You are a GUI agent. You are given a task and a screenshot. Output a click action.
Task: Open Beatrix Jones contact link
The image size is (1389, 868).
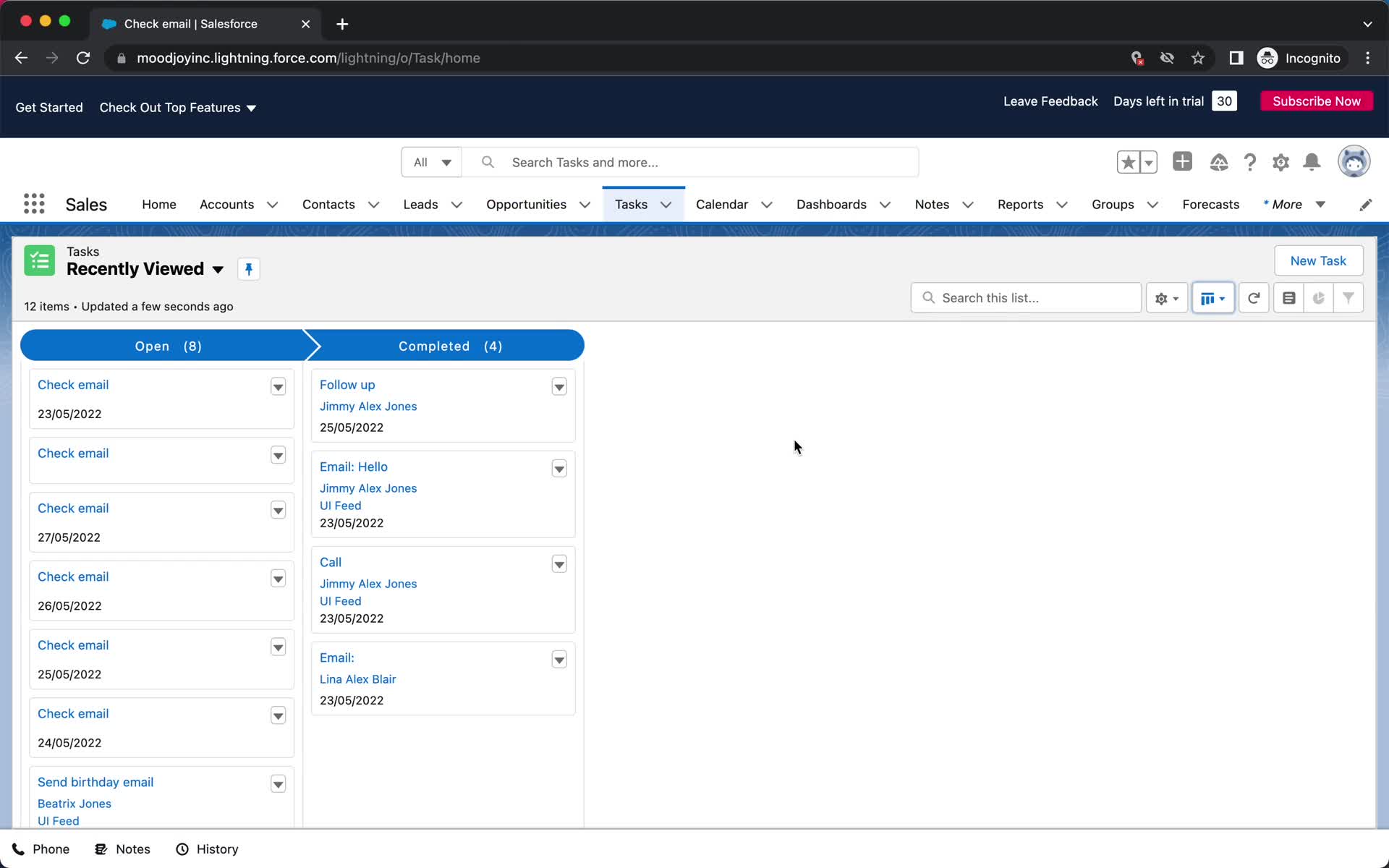pyautogui.click(x=75, y=804)
